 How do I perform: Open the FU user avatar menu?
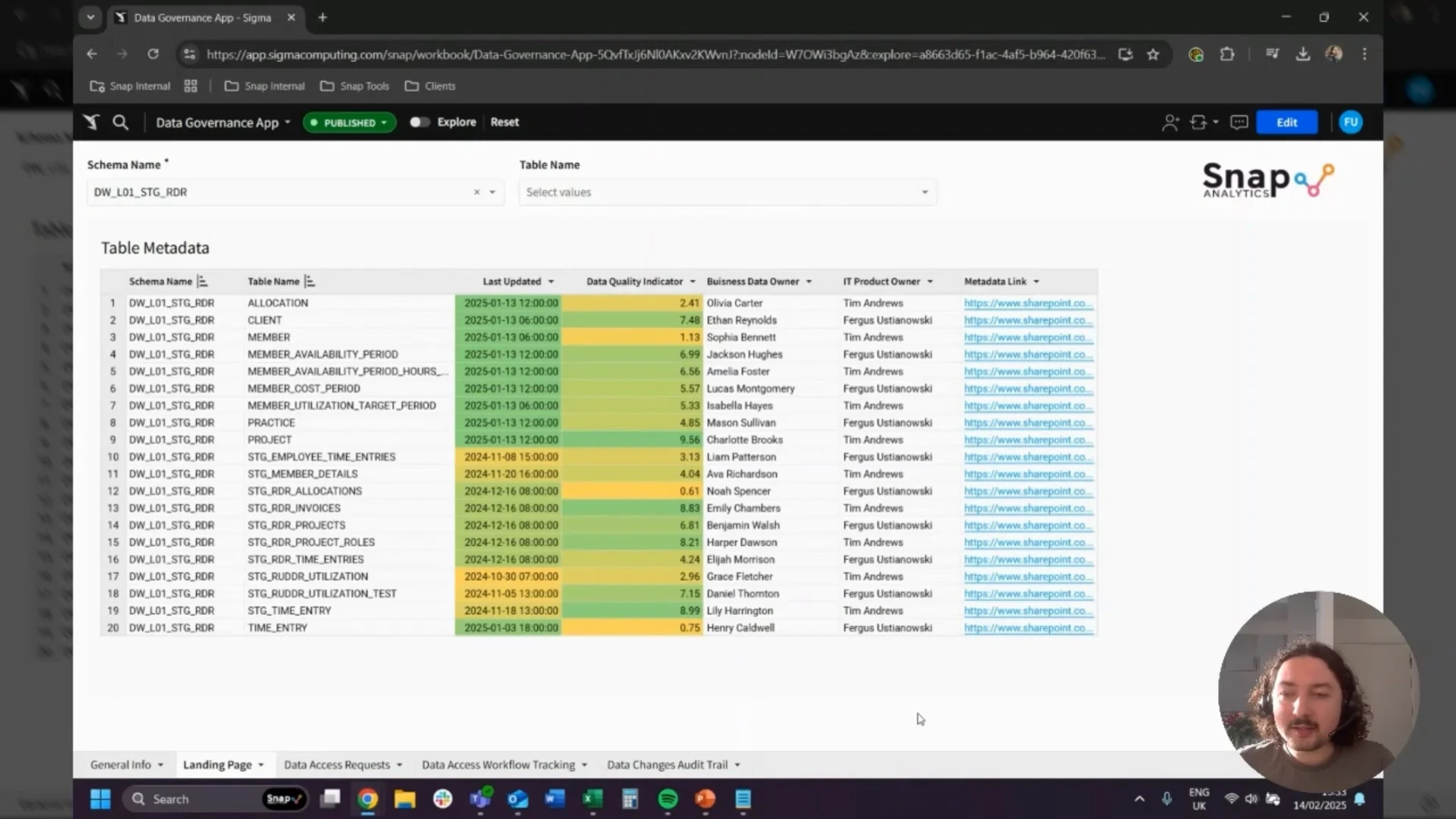1351,122
